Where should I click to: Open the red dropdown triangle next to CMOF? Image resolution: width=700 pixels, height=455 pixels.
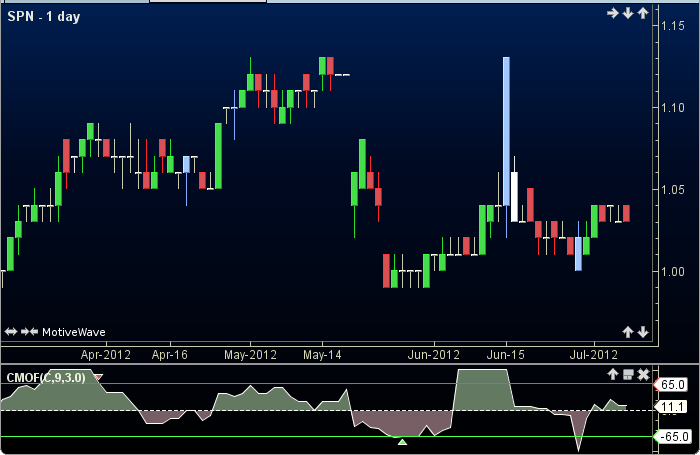pyautogui.click(x=98, y=377)
